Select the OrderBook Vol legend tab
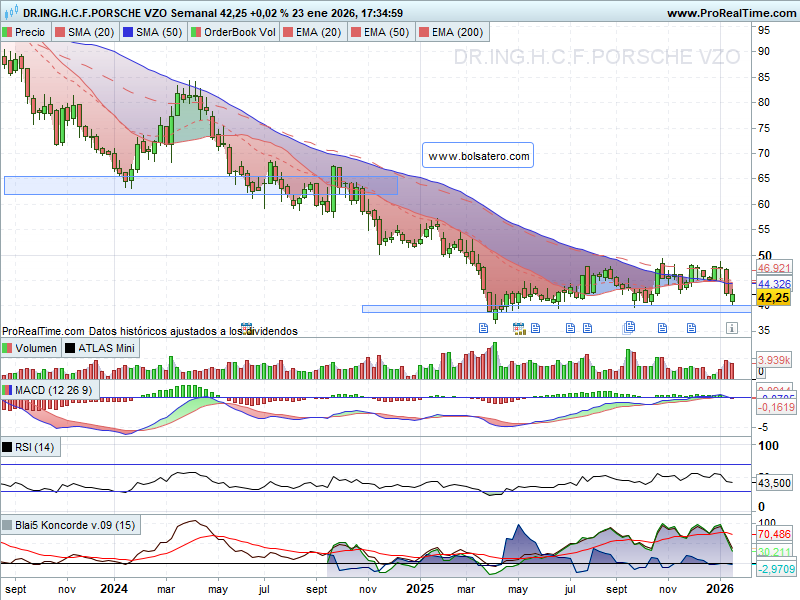 coord(234,32)
